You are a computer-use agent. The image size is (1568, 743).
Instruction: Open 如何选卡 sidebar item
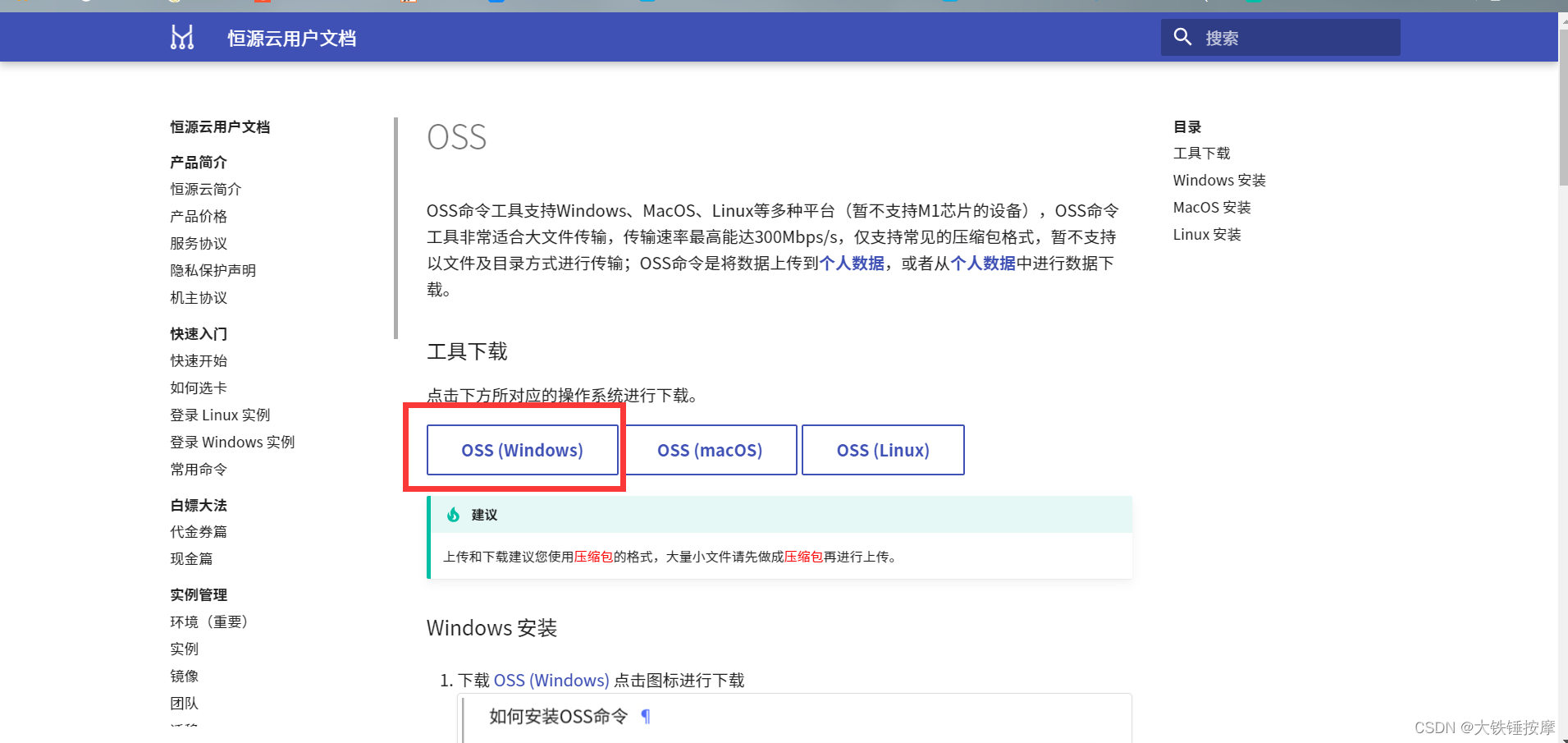click(199, 388)
